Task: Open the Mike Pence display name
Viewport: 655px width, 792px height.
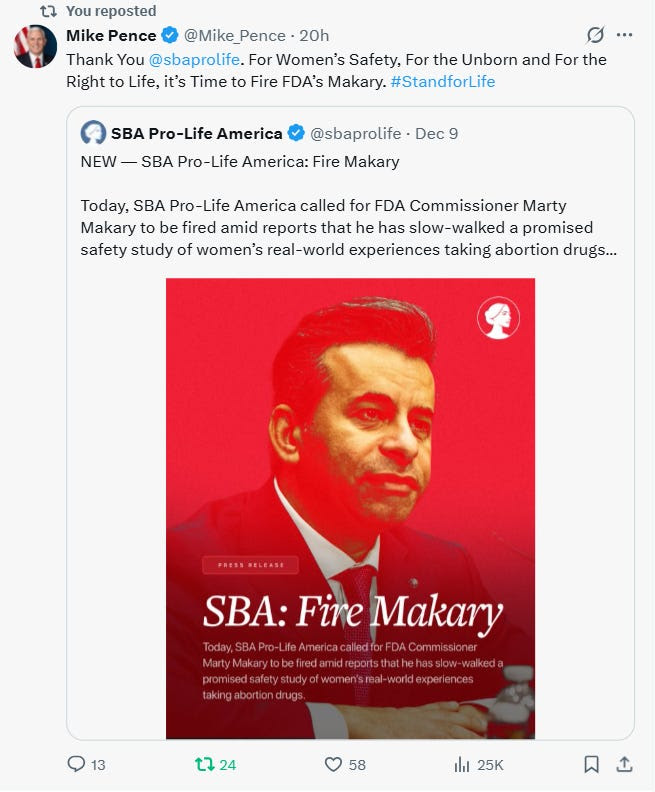Action: coord(111,36)
